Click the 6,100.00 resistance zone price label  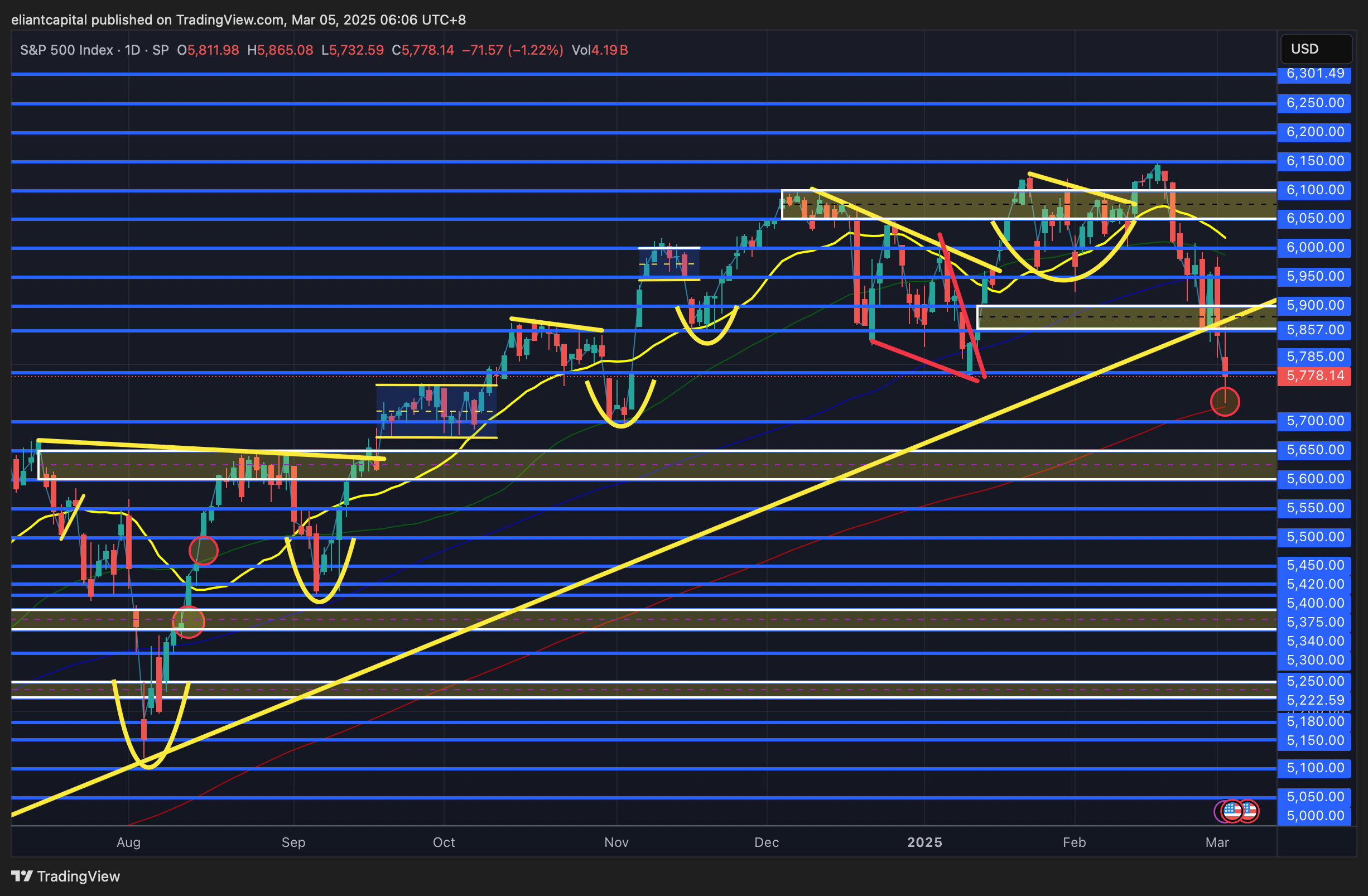(x=1314, y=190)
